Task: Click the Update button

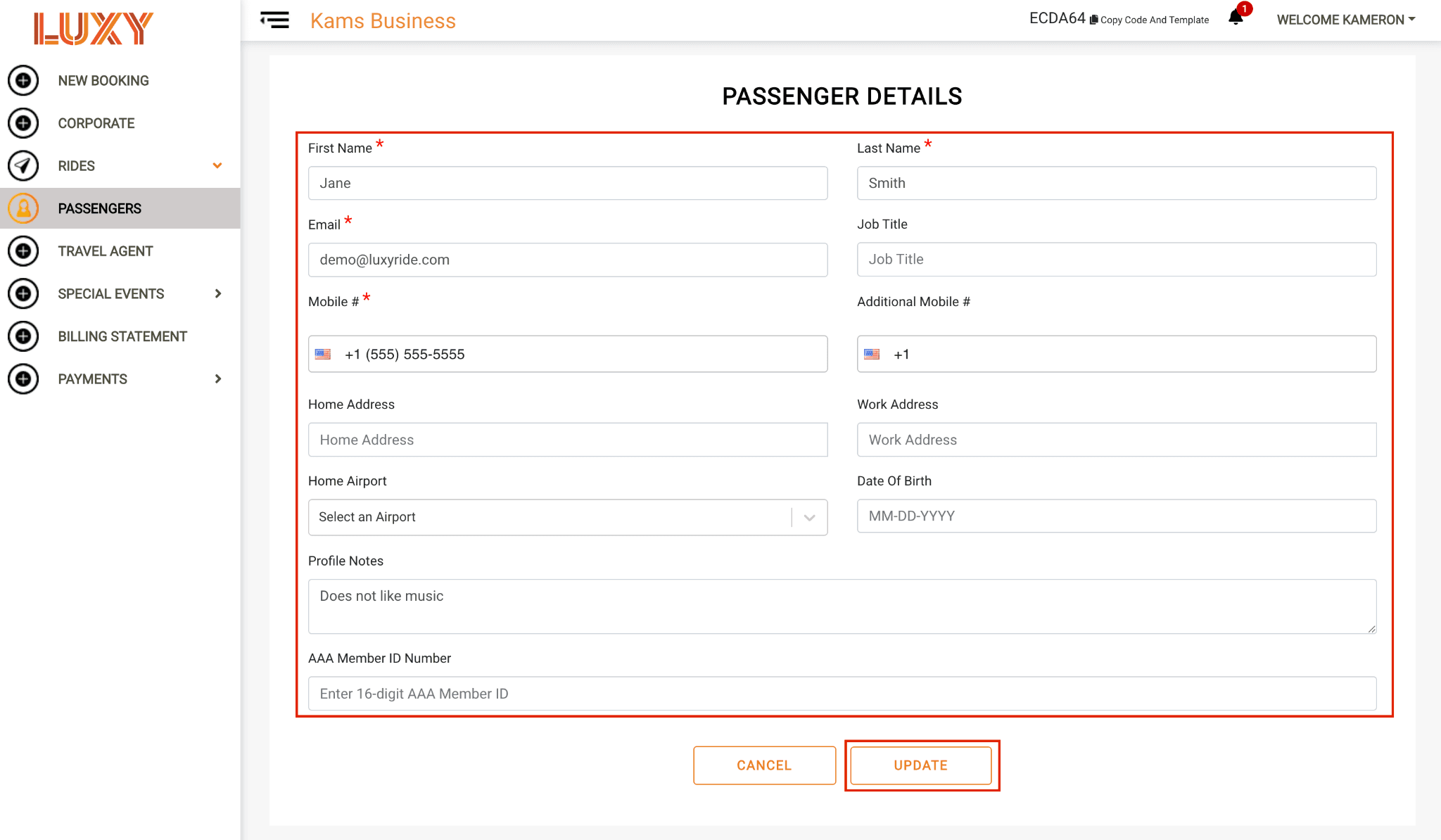Action: pyautogui.click(x=921, y=765)
